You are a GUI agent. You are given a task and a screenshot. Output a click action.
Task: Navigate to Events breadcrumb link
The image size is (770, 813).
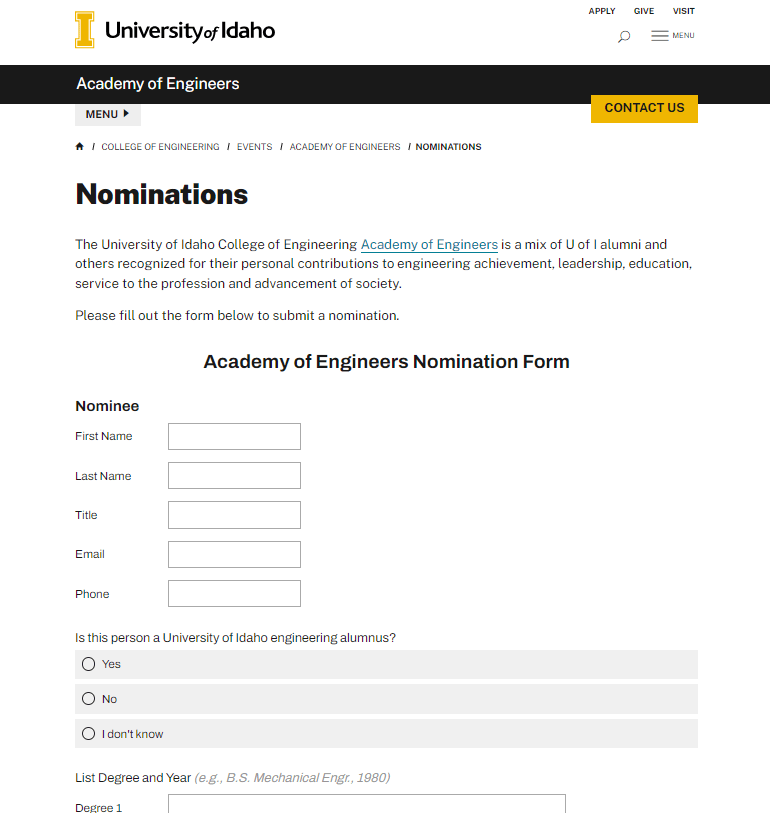click(254, 147)
